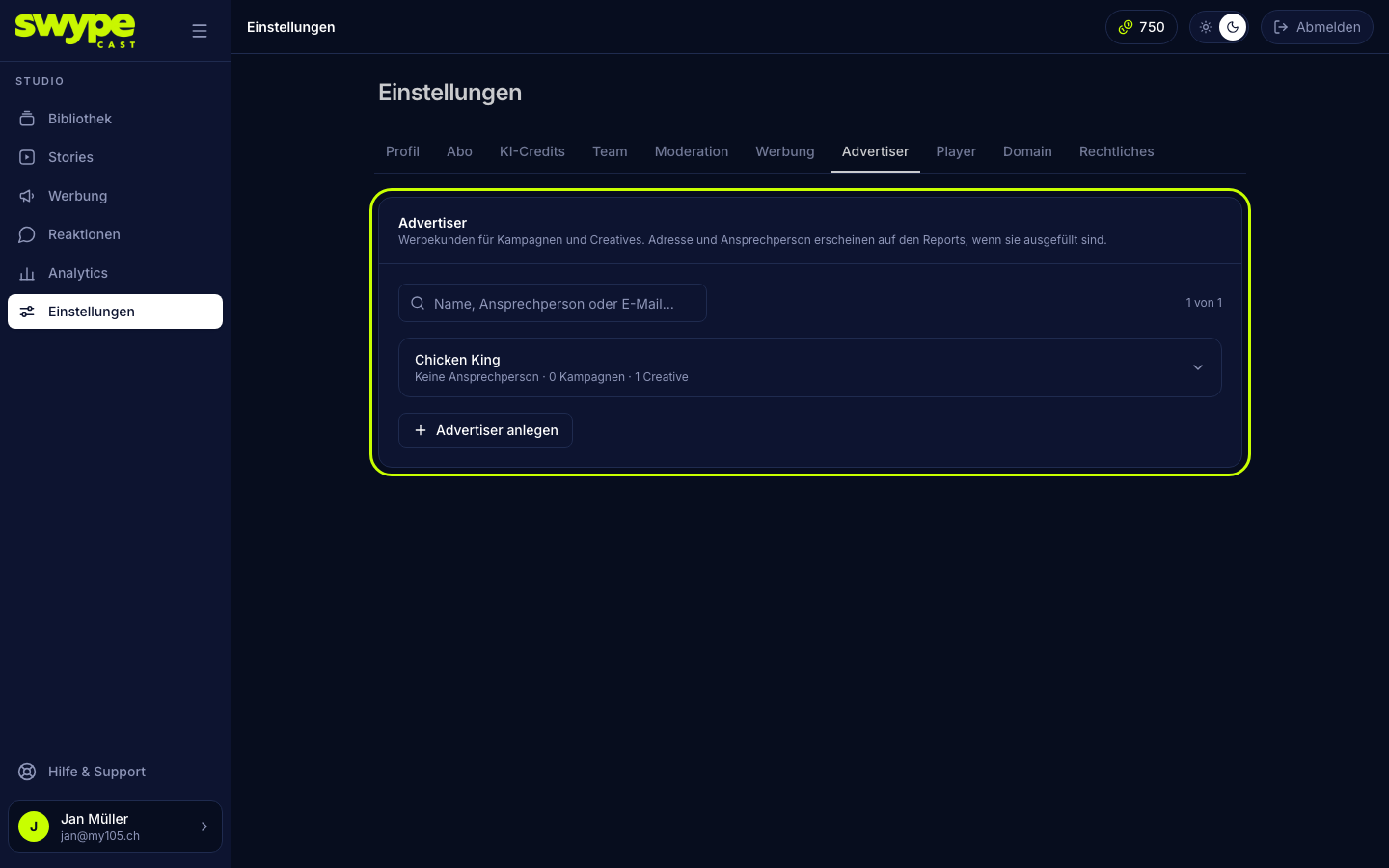This screenshot has height=868, width=1389.
Task: Switch to the Moderation tab
Action: (x=692, y=151)
